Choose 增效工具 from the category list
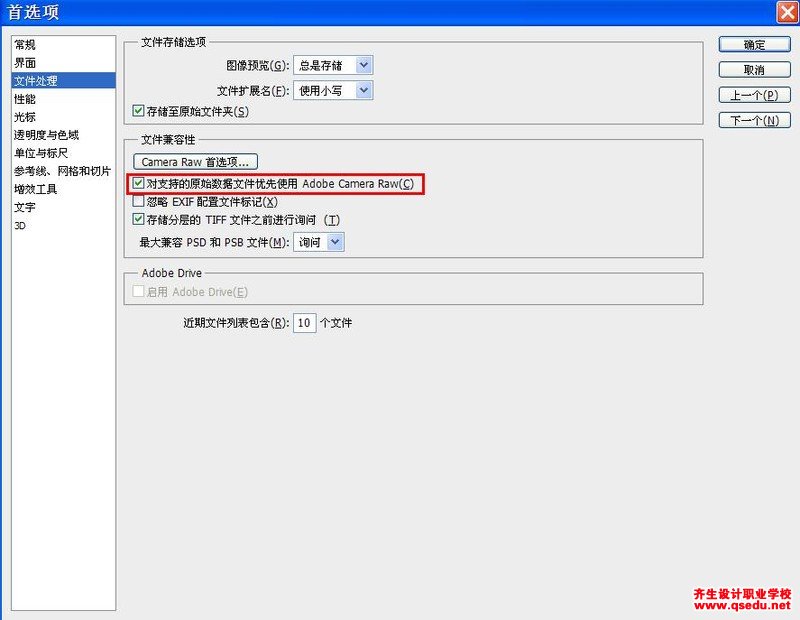 click(x=36, y=189)
